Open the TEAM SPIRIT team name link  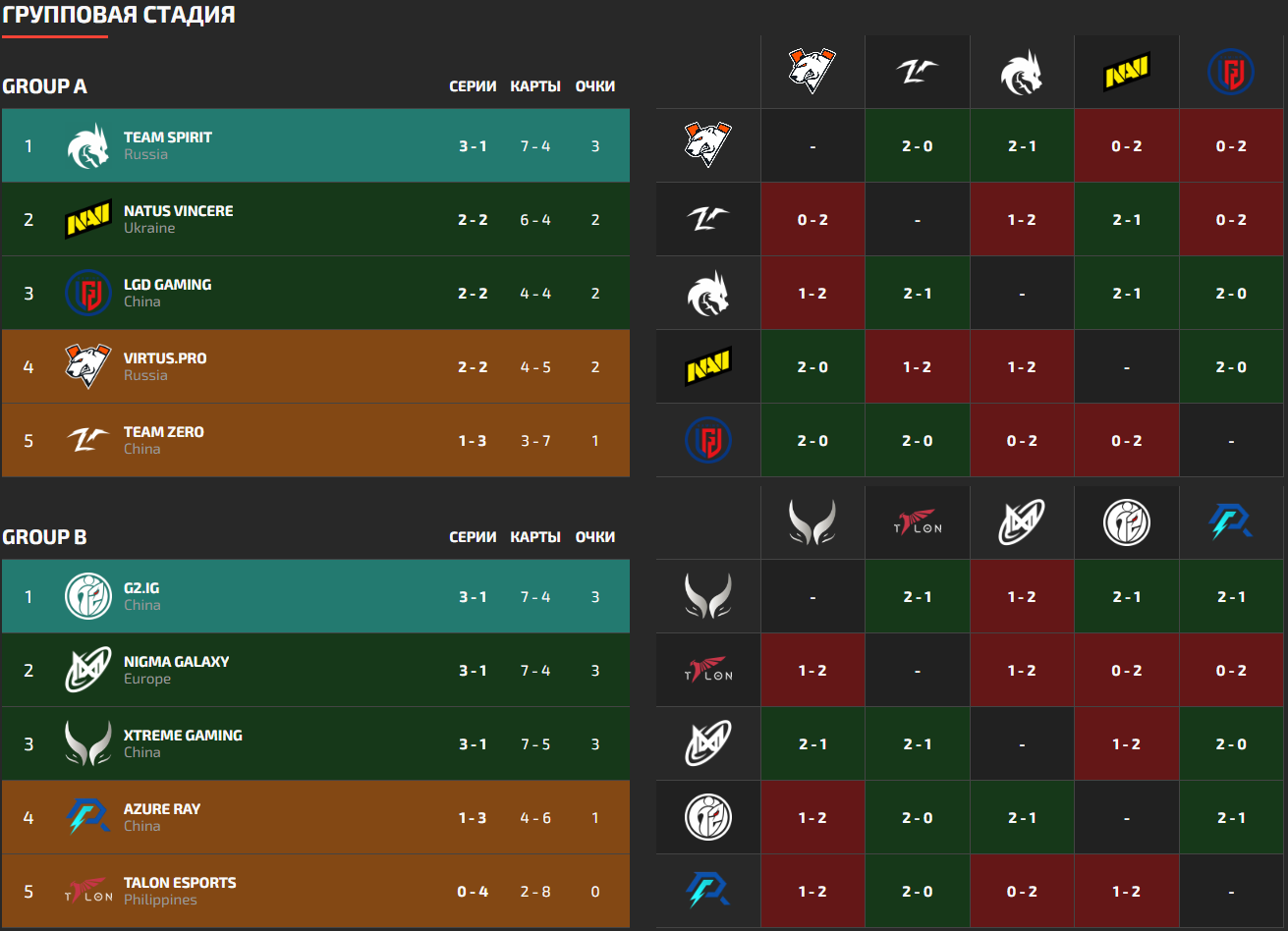(x=168, y=137)
